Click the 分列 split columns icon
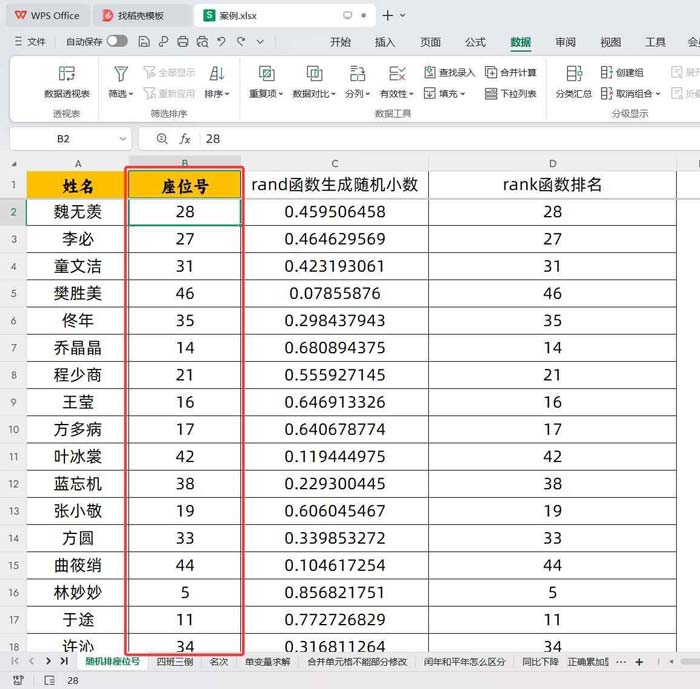 click(x=358, y=74)
